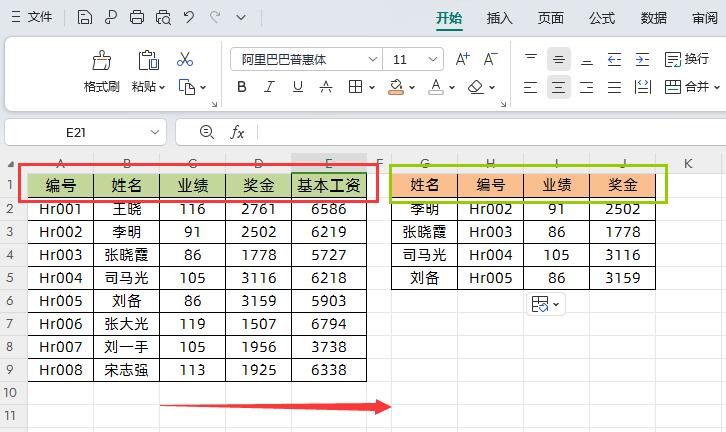The width and height of the screenshot is (726, 432).
Task: Increase font size with A+ icon
Action: click(x=463, y=60)
